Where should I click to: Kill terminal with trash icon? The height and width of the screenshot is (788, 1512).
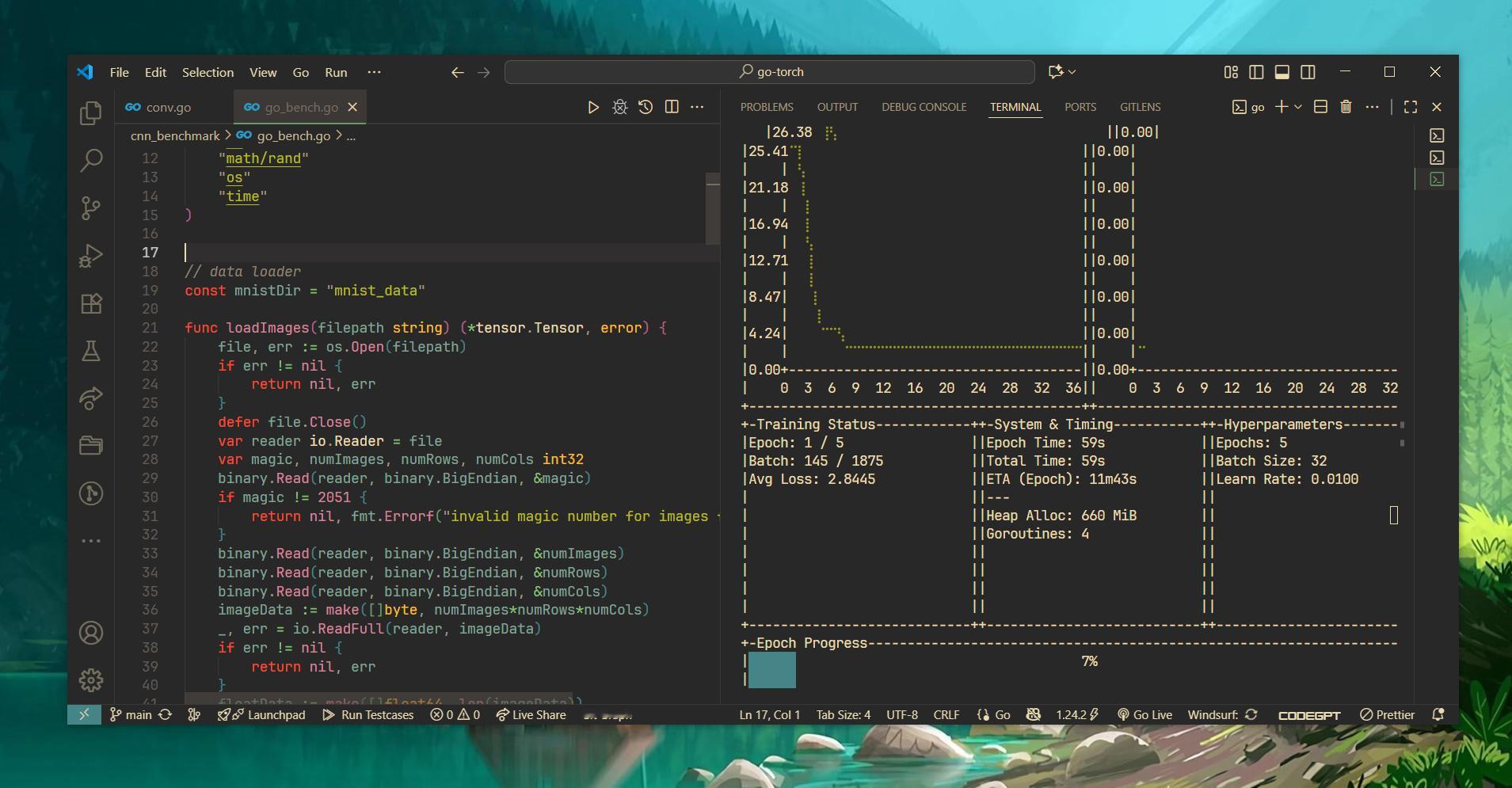pyautogui.click(x=1346, y=107)
